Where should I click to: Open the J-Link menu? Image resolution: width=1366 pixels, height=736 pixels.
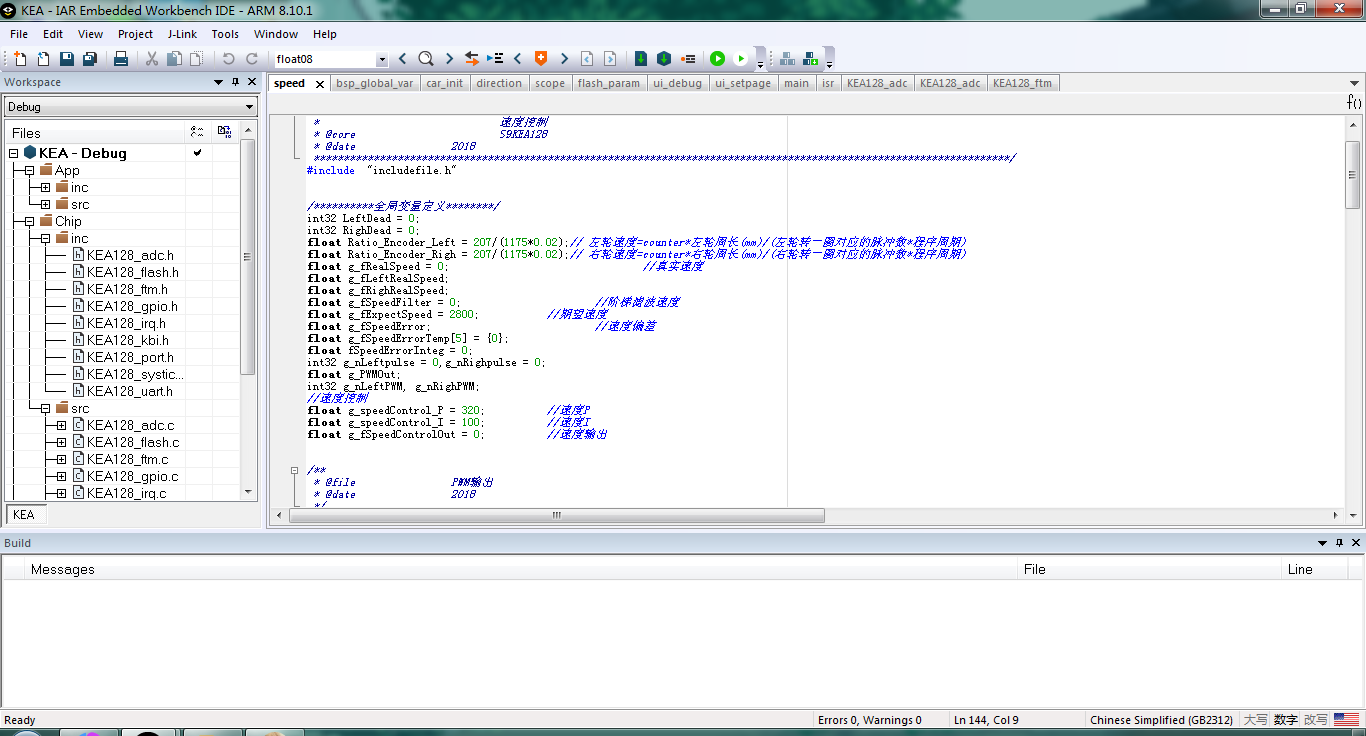click(x=182, y=34)
